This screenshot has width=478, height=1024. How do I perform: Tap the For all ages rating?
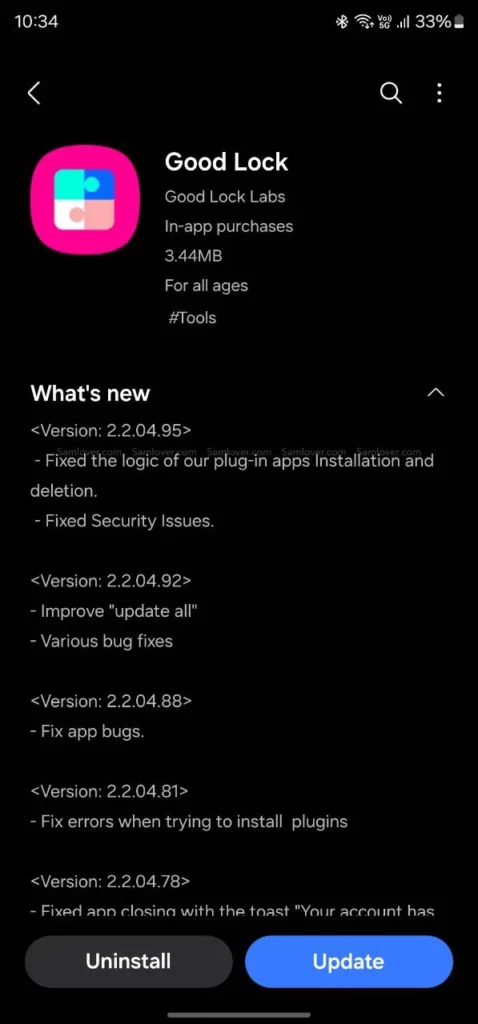click(206, 286)
